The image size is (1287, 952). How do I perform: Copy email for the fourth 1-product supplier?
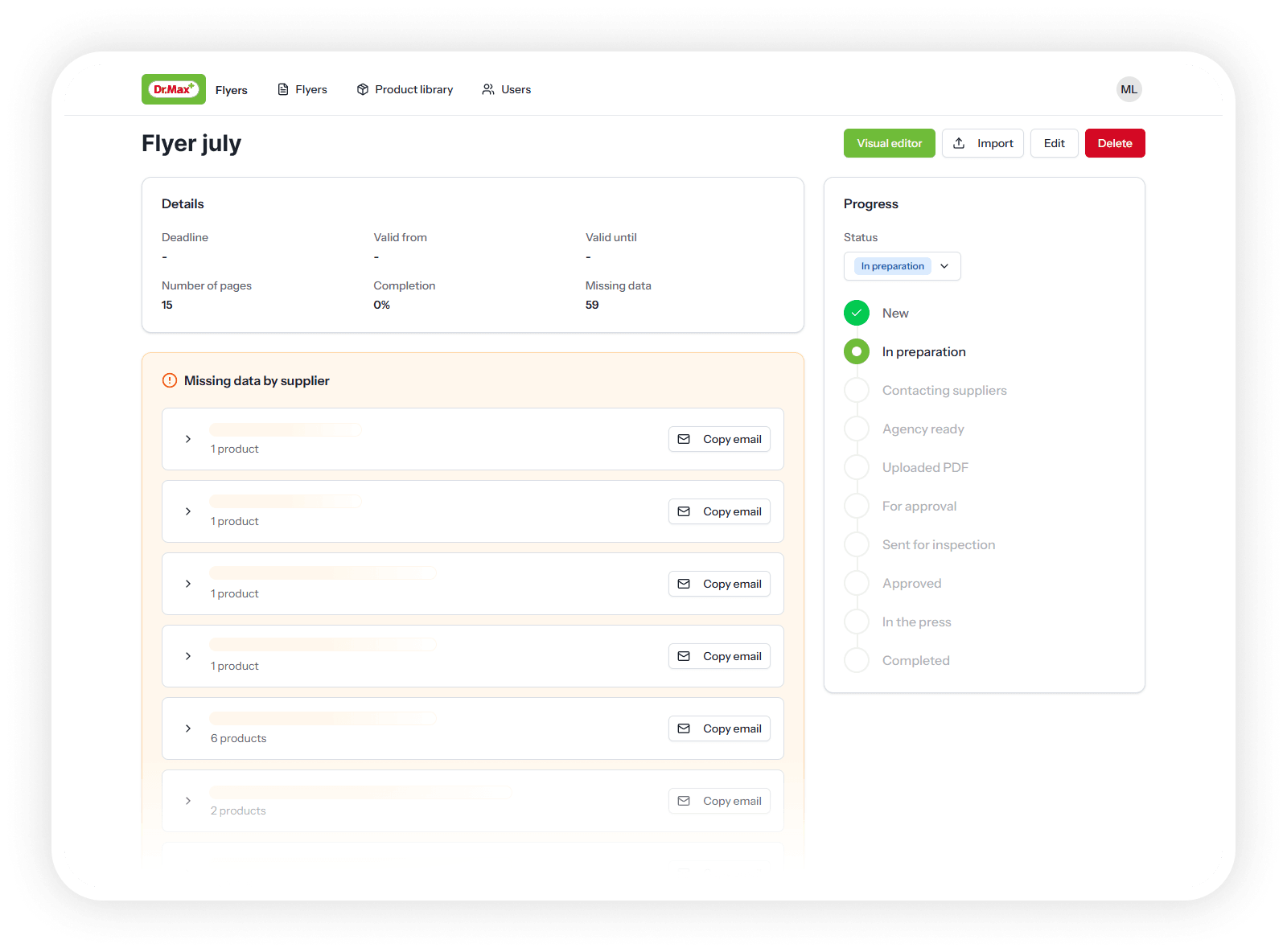[x=719, y=656]
